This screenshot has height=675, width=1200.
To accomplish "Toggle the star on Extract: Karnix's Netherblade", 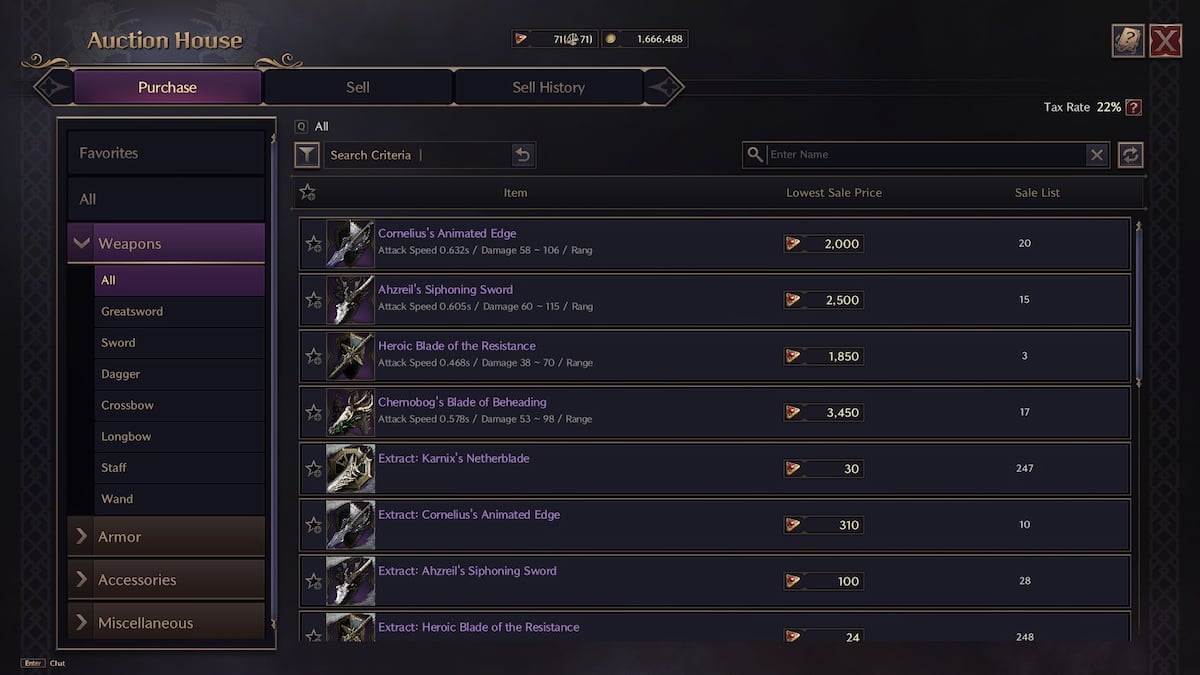I will pyautogui.click(x=314, y=468).
